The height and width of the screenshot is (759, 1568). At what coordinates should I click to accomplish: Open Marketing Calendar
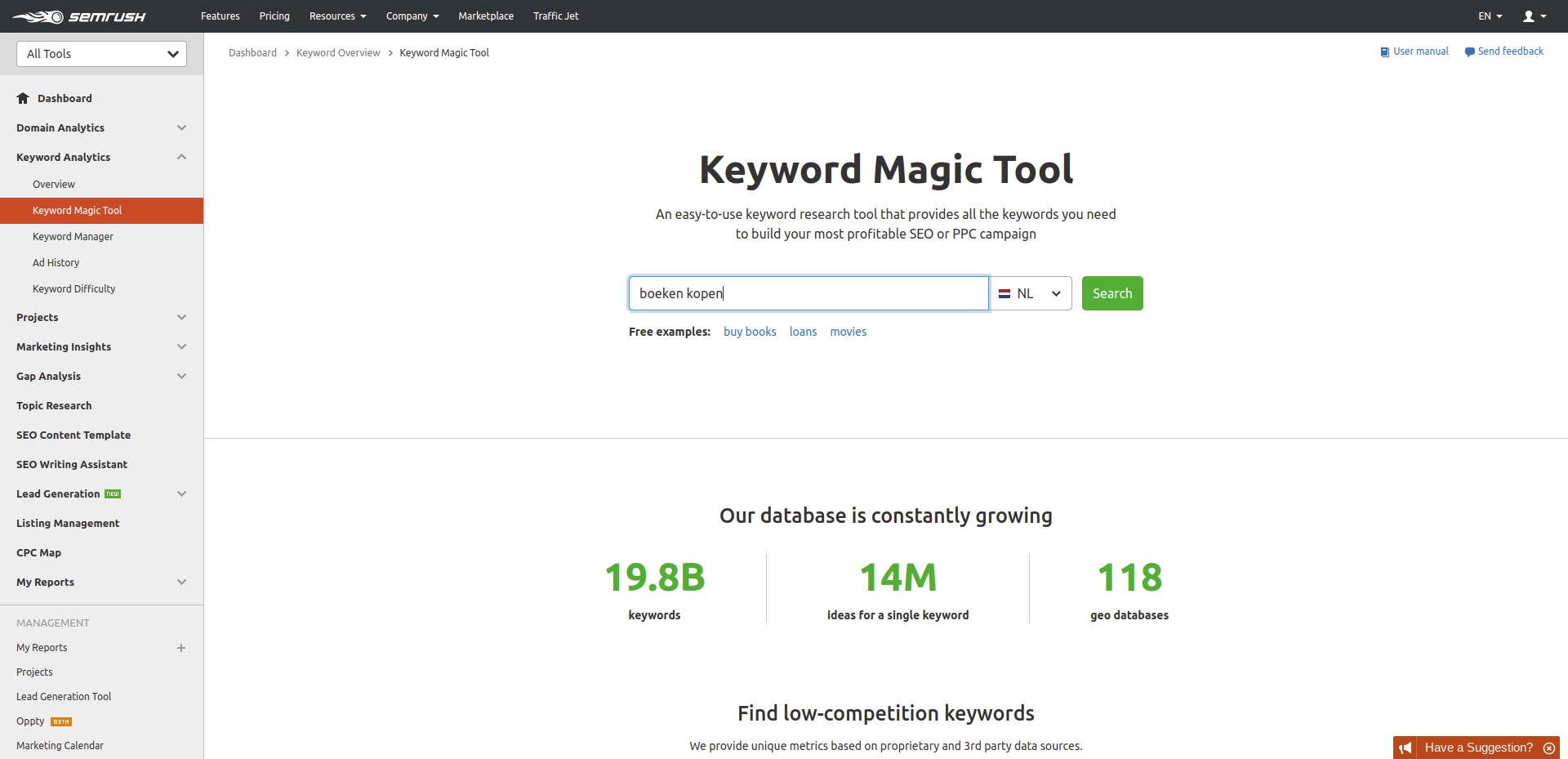click(x=60, y=746)
